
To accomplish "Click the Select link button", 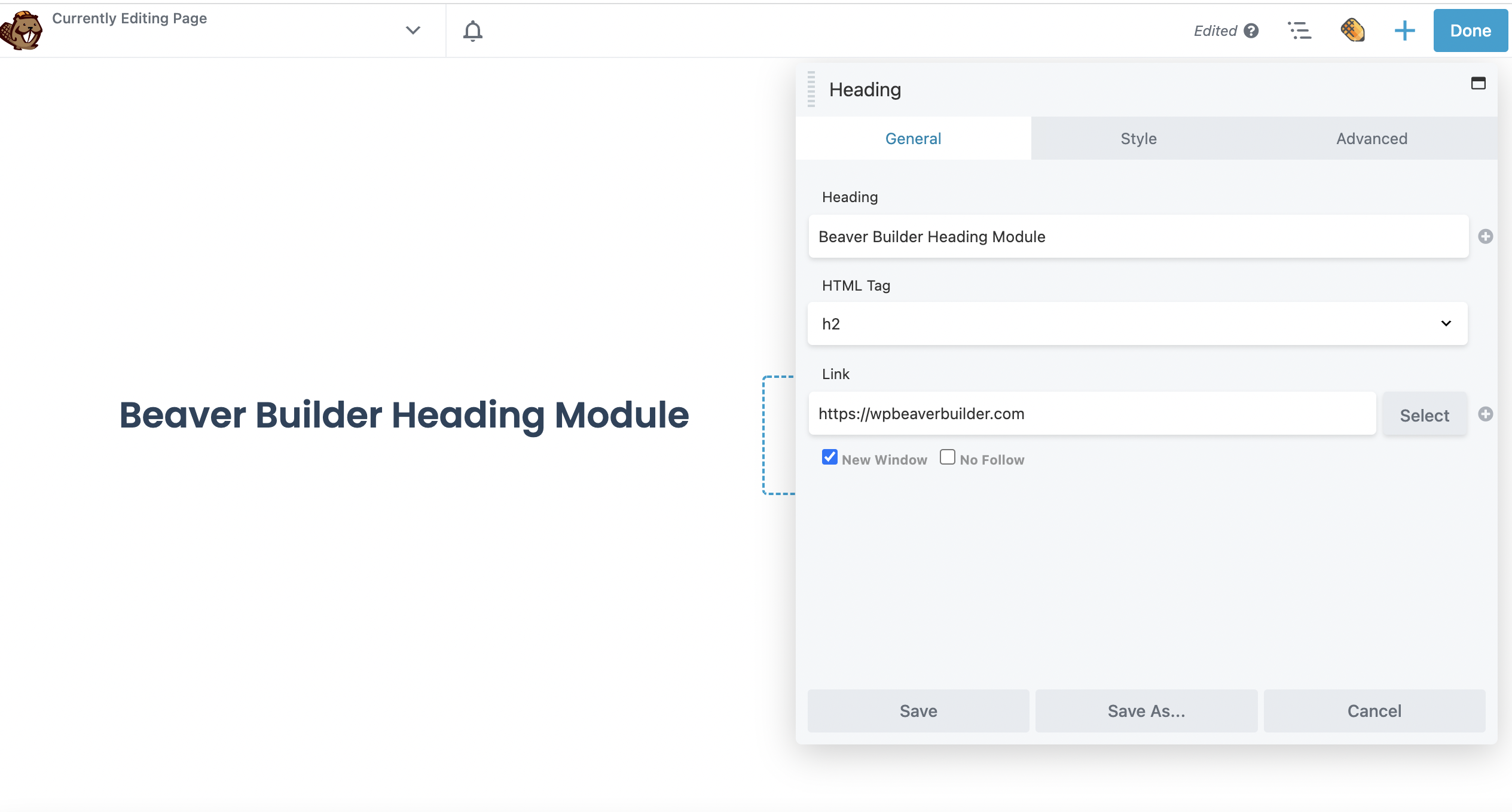I will point(1424,415).
